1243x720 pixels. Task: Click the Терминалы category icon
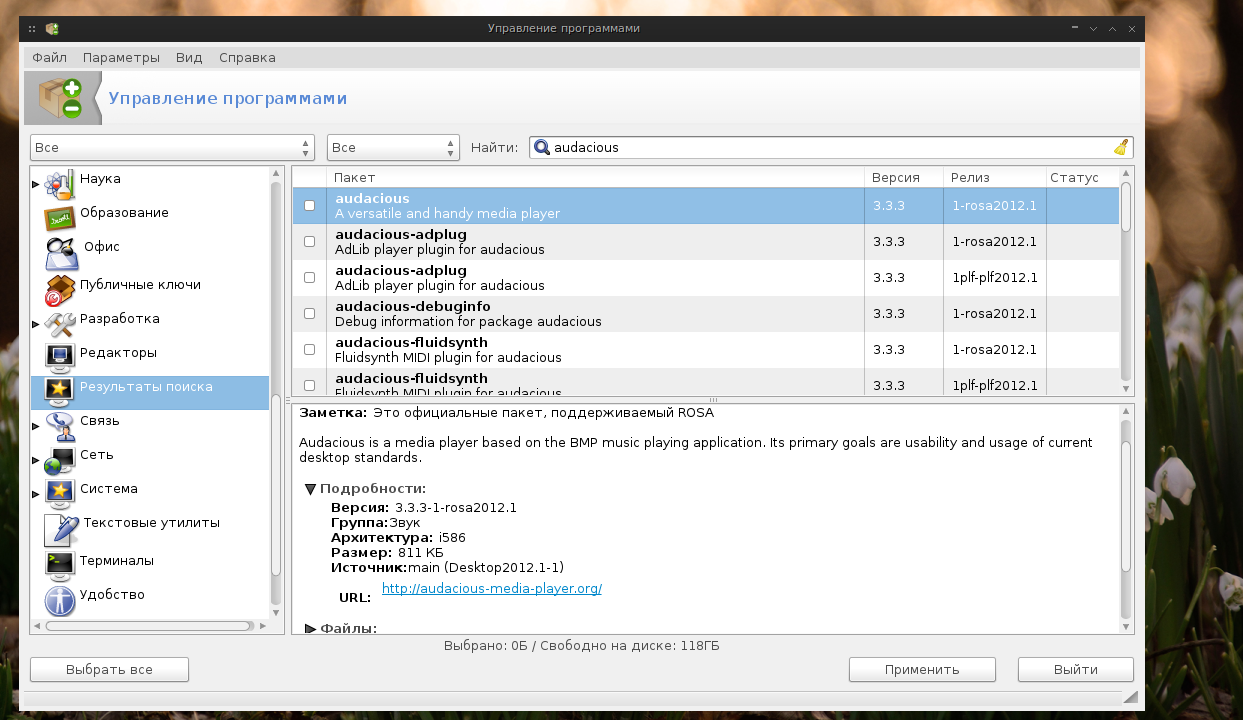(x=60, y=564)
